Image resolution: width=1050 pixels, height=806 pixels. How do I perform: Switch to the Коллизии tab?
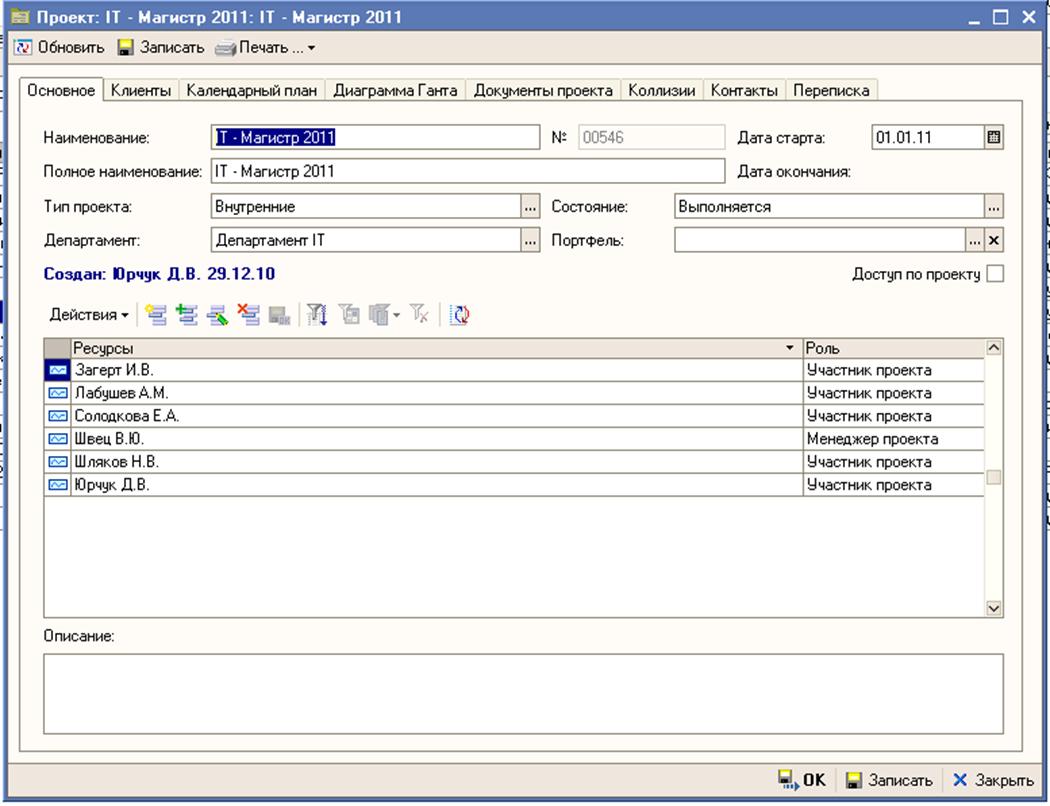click(x=662, y=90)
